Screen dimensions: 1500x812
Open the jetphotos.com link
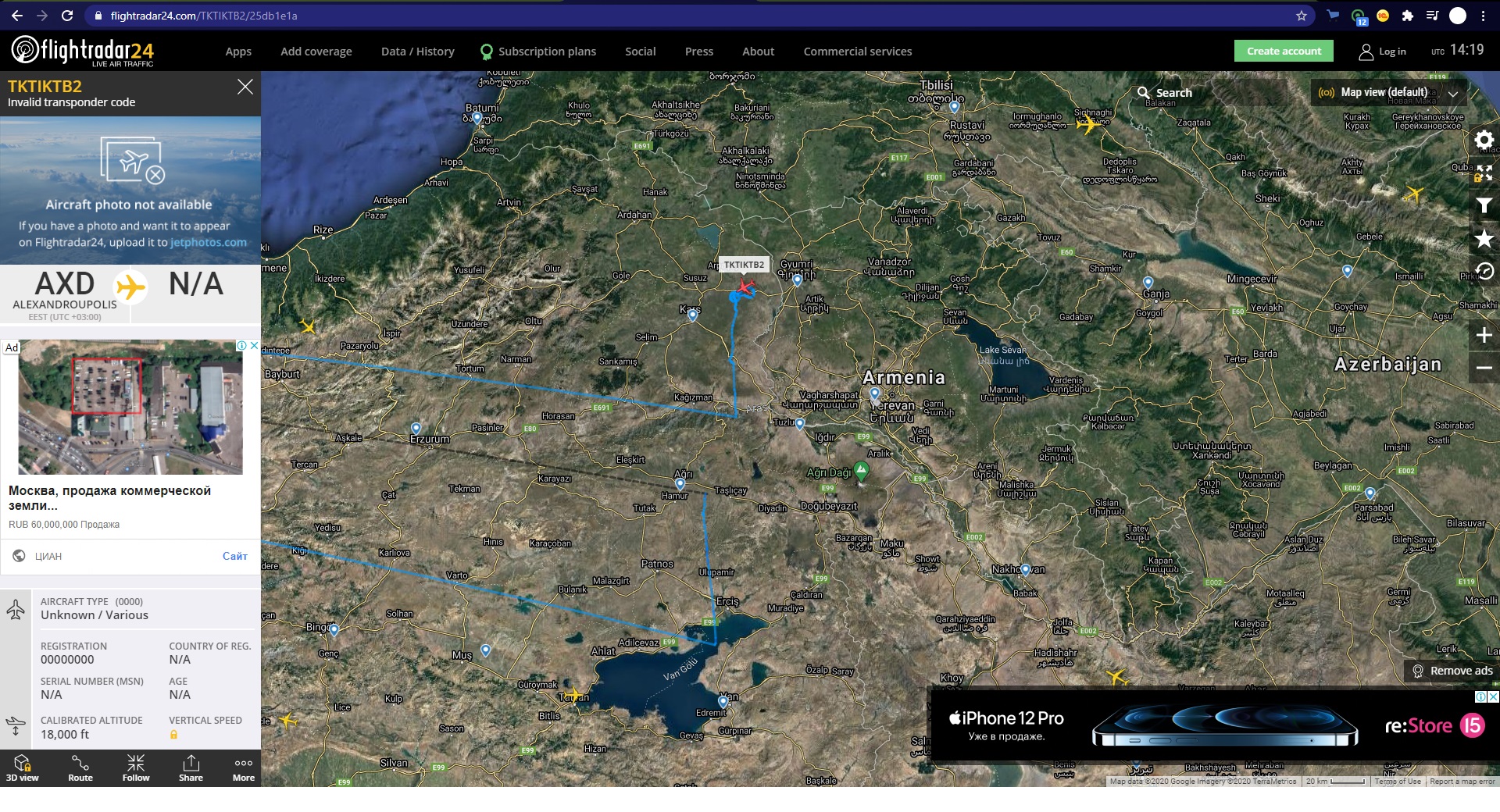(x=209, y=243)
